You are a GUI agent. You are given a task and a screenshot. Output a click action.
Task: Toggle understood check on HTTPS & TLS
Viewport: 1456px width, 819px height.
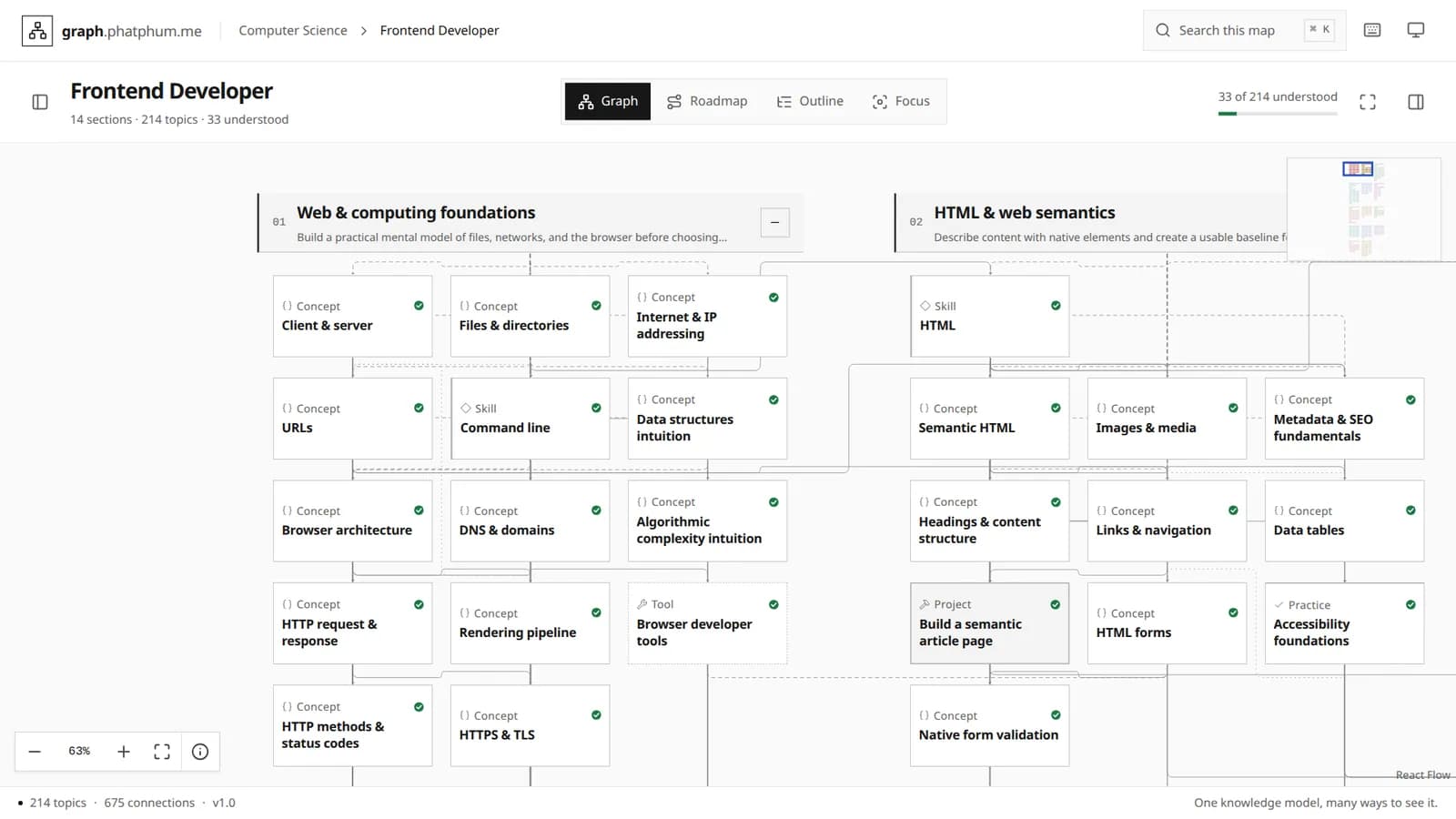coord(596,715)
